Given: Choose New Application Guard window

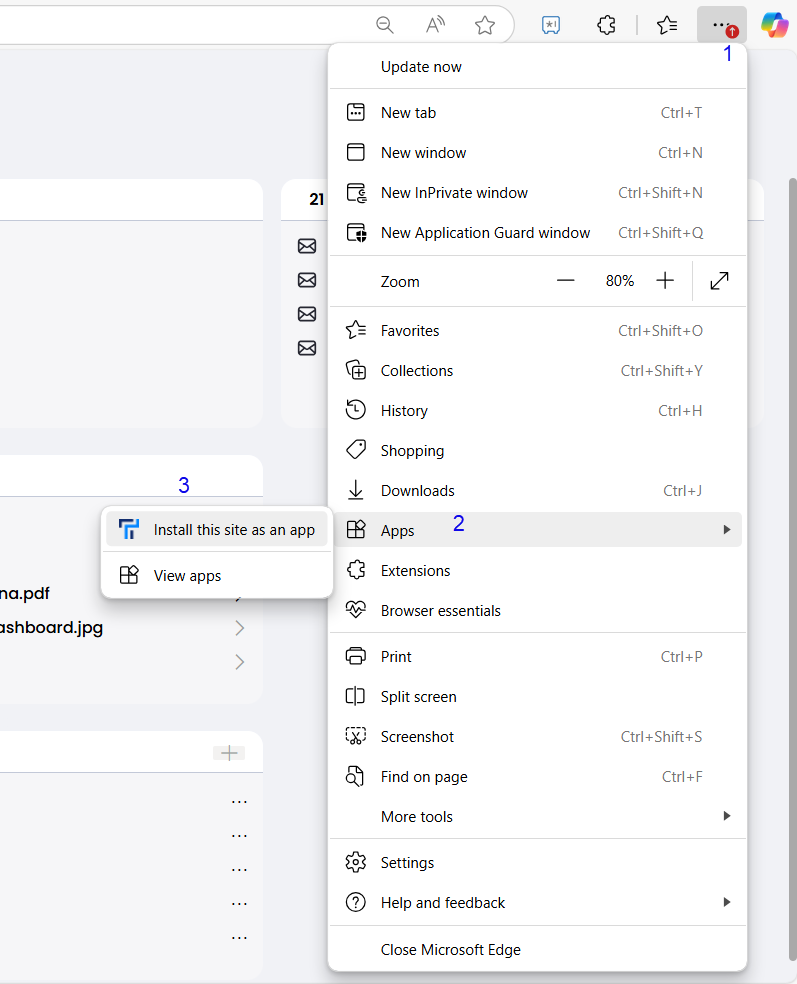Looking at the screenshot, I should [537, 233].
